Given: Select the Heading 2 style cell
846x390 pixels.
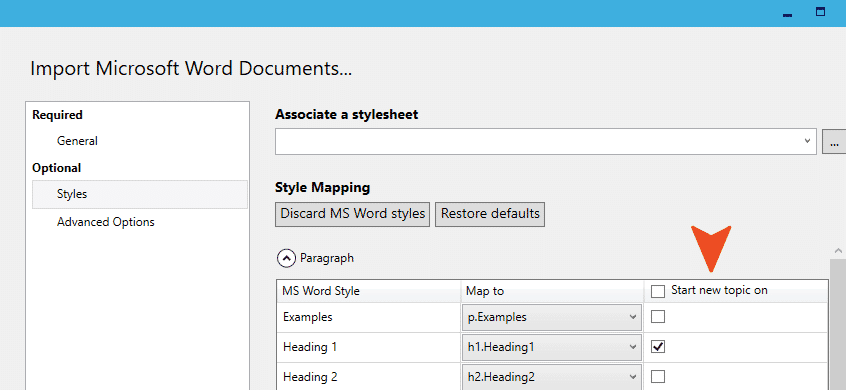Looking at the screenshot, I should pyautogui.click(x=369, y=377).
